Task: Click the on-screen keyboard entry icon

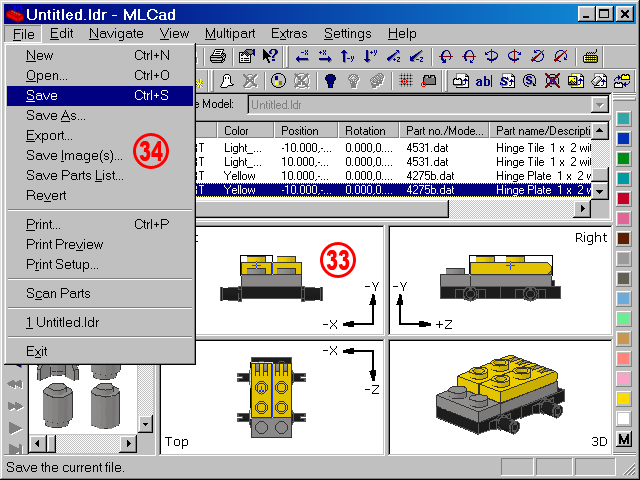Action: tap(590, 56)
